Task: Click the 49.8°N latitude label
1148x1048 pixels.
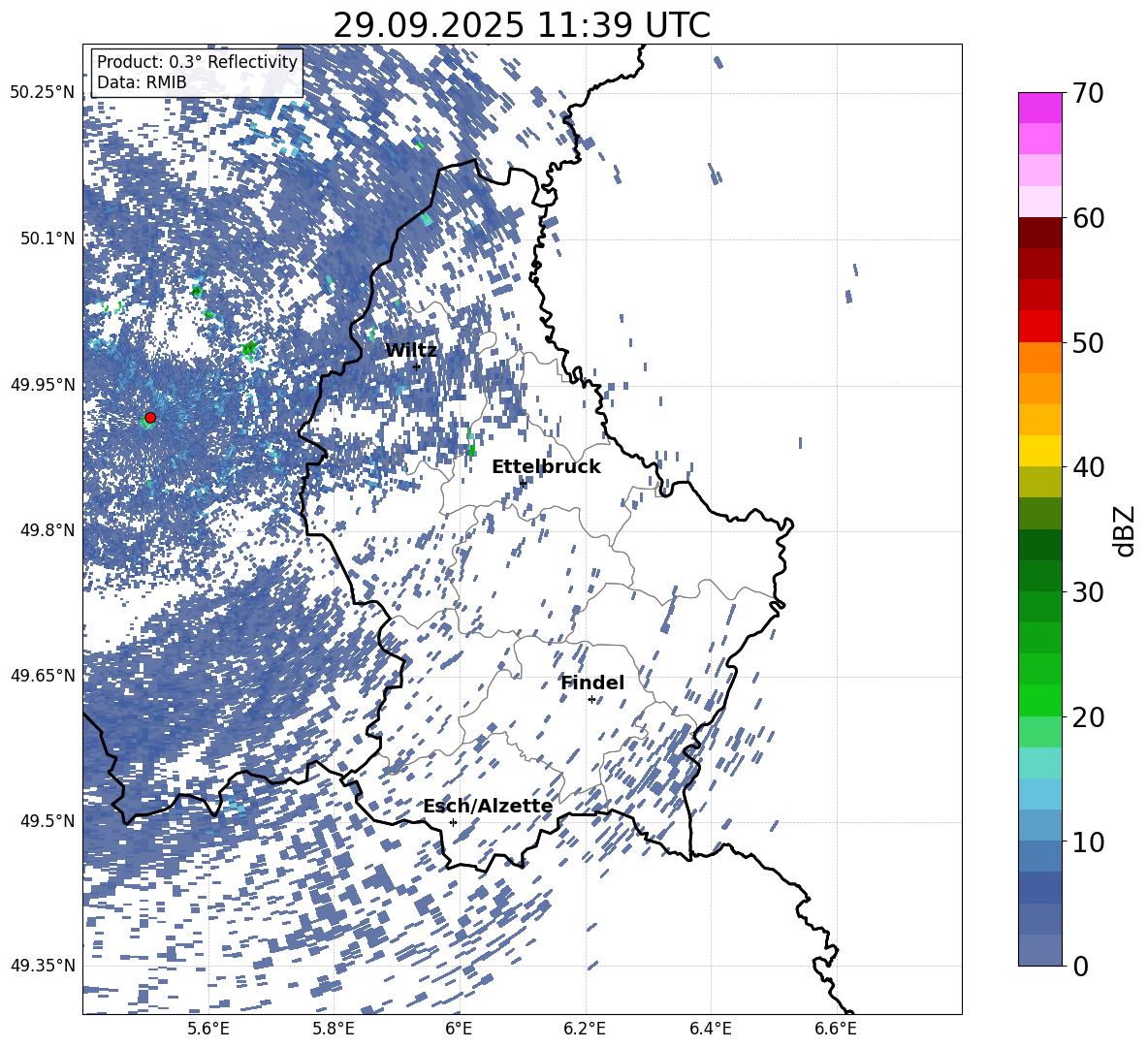Action: (x=48, y=530)
